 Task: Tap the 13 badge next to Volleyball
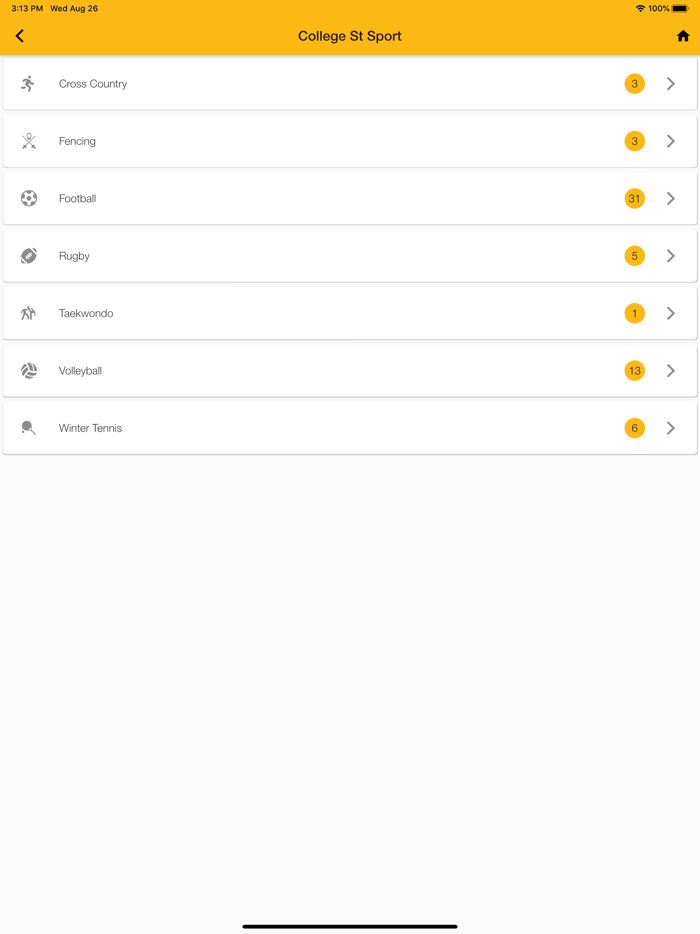click(x=634, y=370)
